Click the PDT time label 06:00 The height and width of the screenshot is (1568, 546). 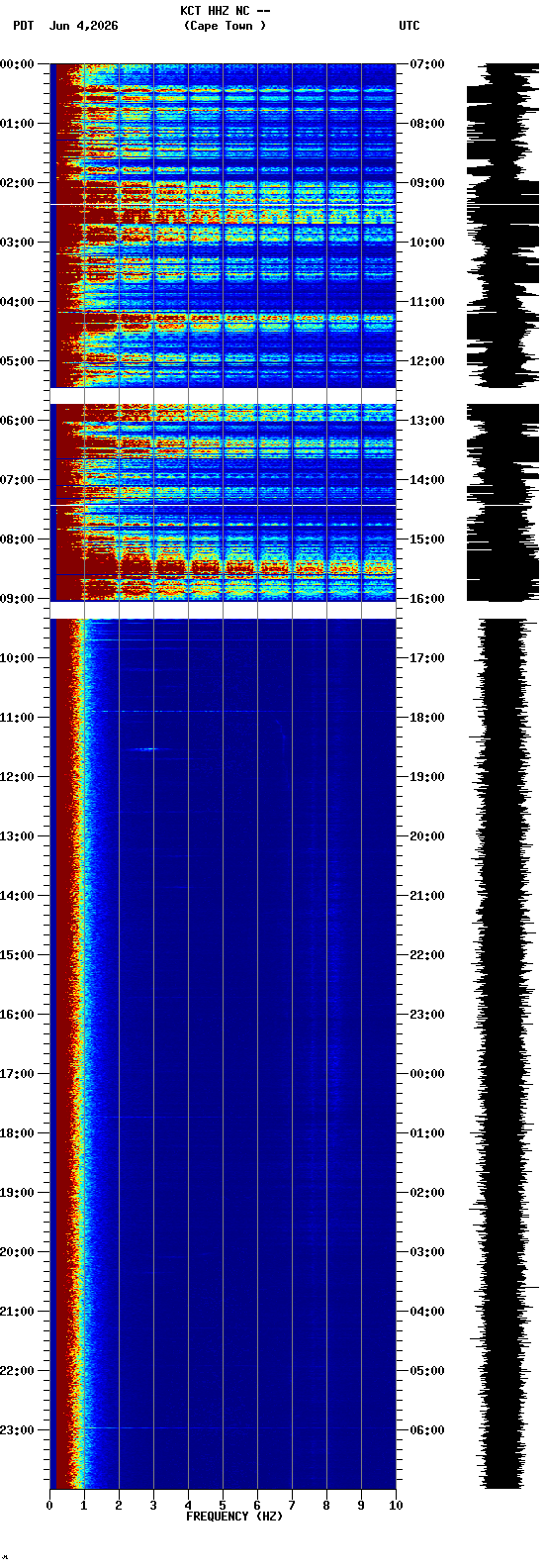17,421
